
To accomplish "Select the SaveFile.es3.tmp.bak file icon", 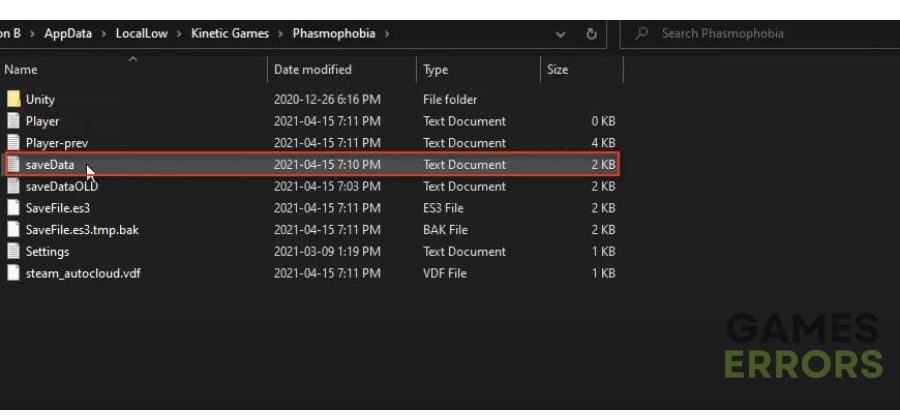I will 14,230.
